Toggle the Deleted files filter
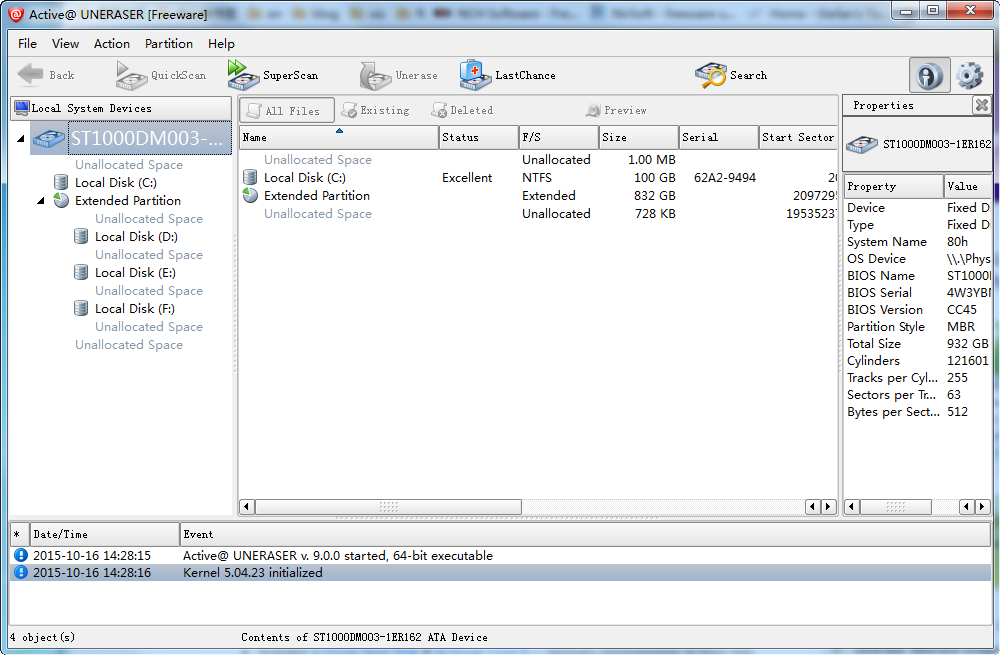Image resolution: width=1001 pixels, height=656 pixels. point(462,111)
